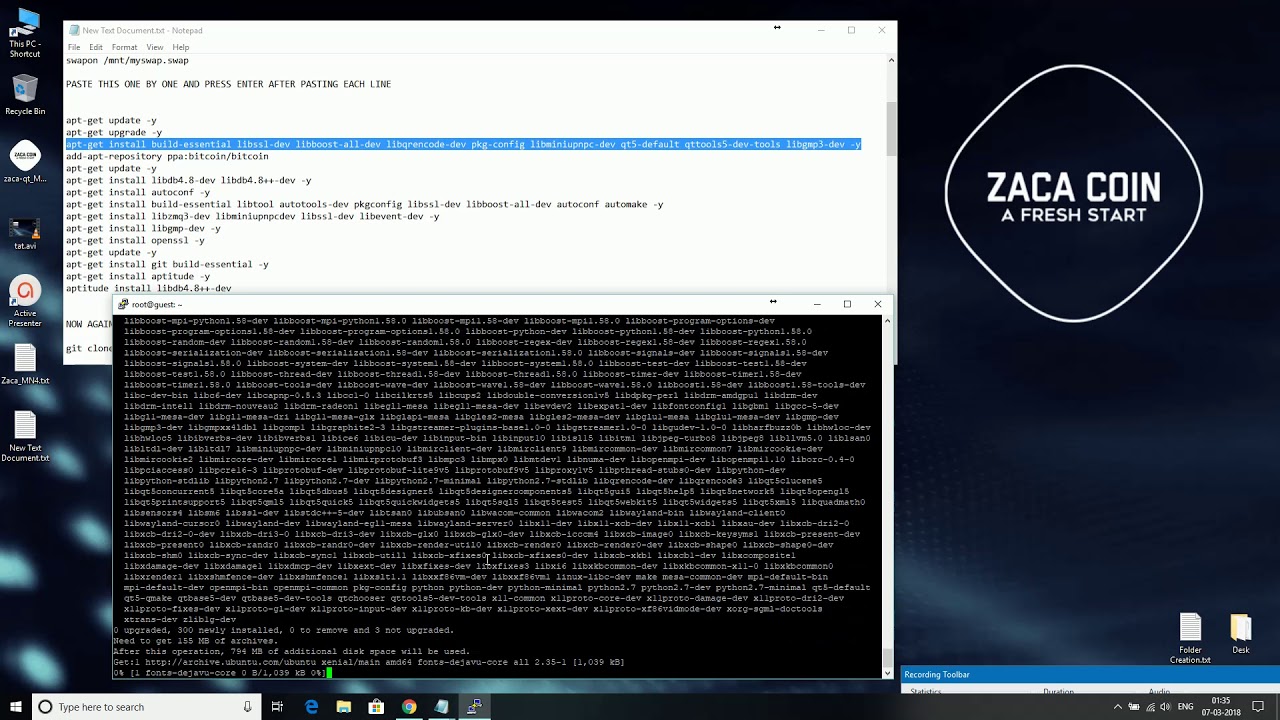Screen dimensions: 1280x720
Task: Open This PC shortcut on desktop
Action: pos(25,33)
